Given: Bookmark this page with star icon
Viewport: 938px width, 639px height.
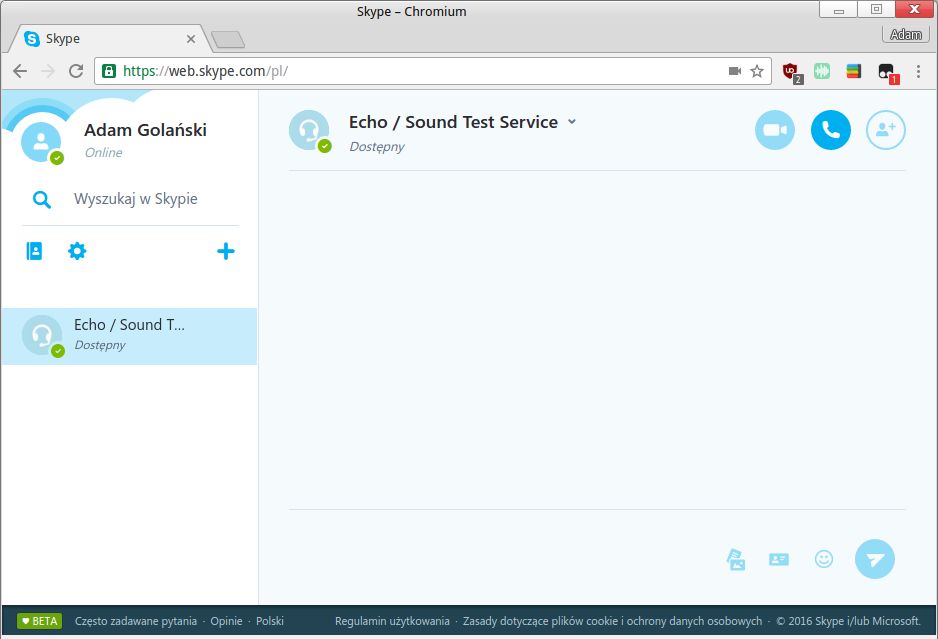Looking at the screenshot, I should [x=757, y=71].
